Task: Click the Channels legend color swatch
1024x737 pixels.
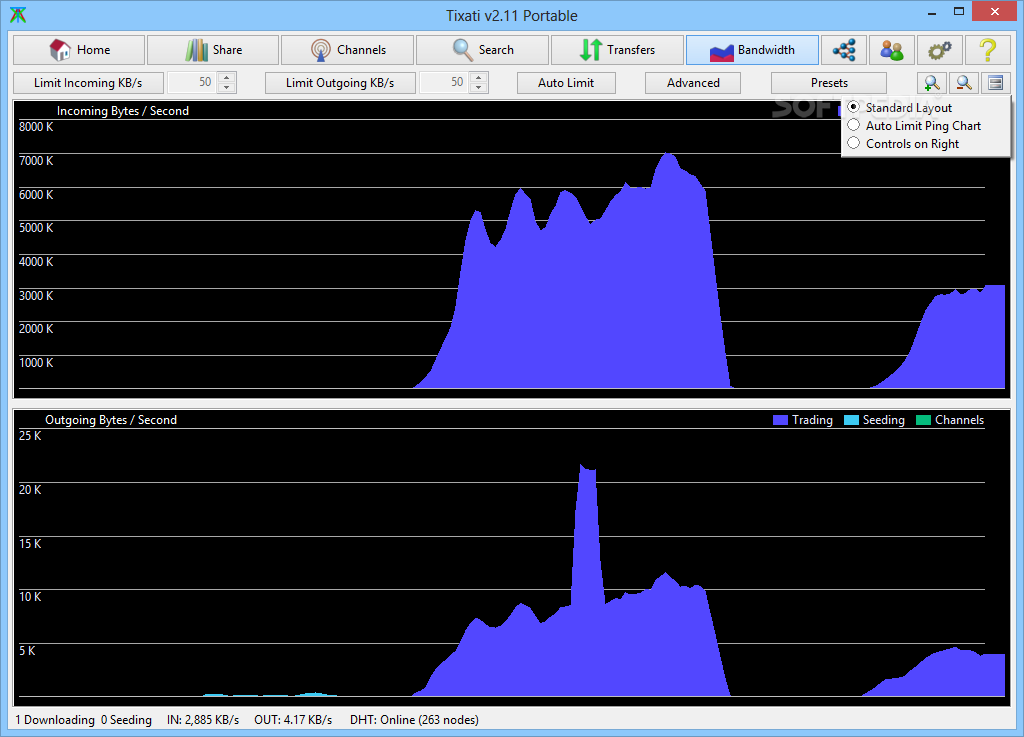Action: click(923, 420)
